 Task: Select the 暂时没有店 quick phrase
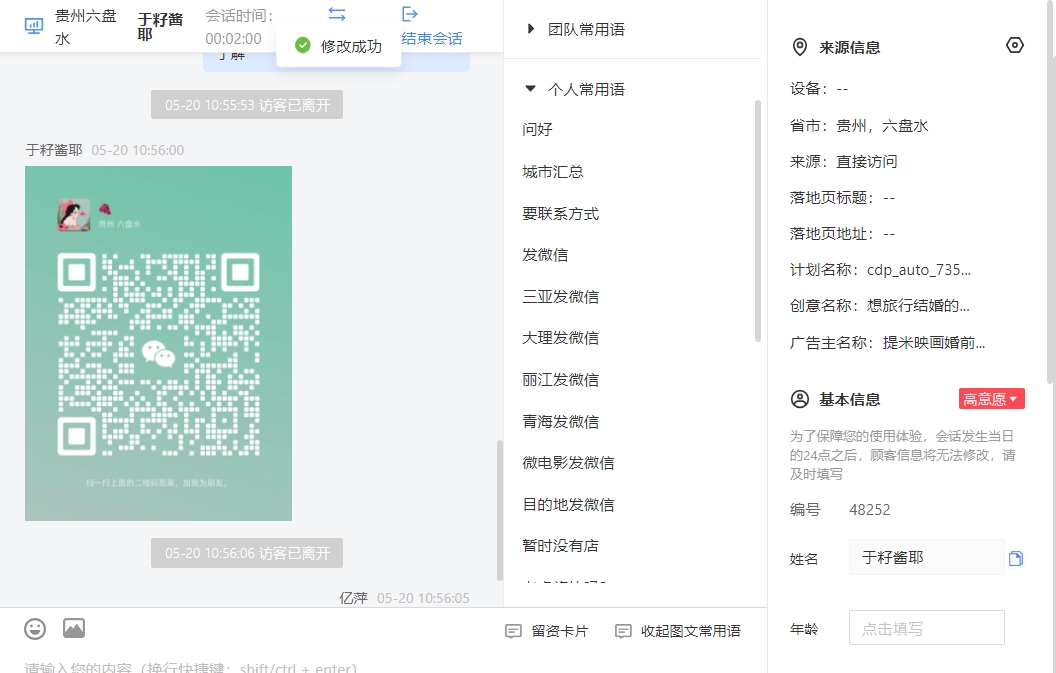[560, 546]
